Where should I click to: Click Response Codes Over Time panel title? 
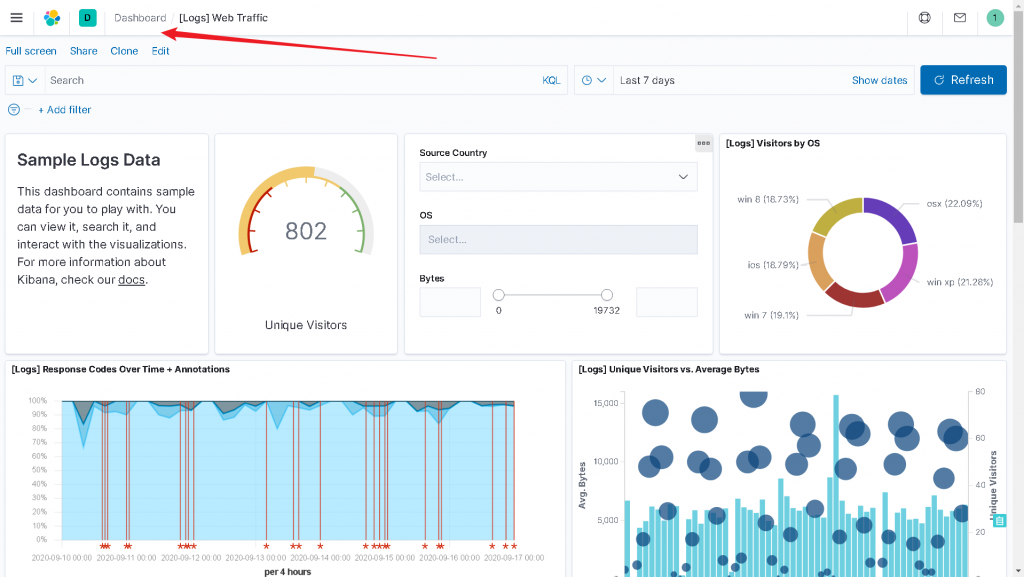coord(121,369)
